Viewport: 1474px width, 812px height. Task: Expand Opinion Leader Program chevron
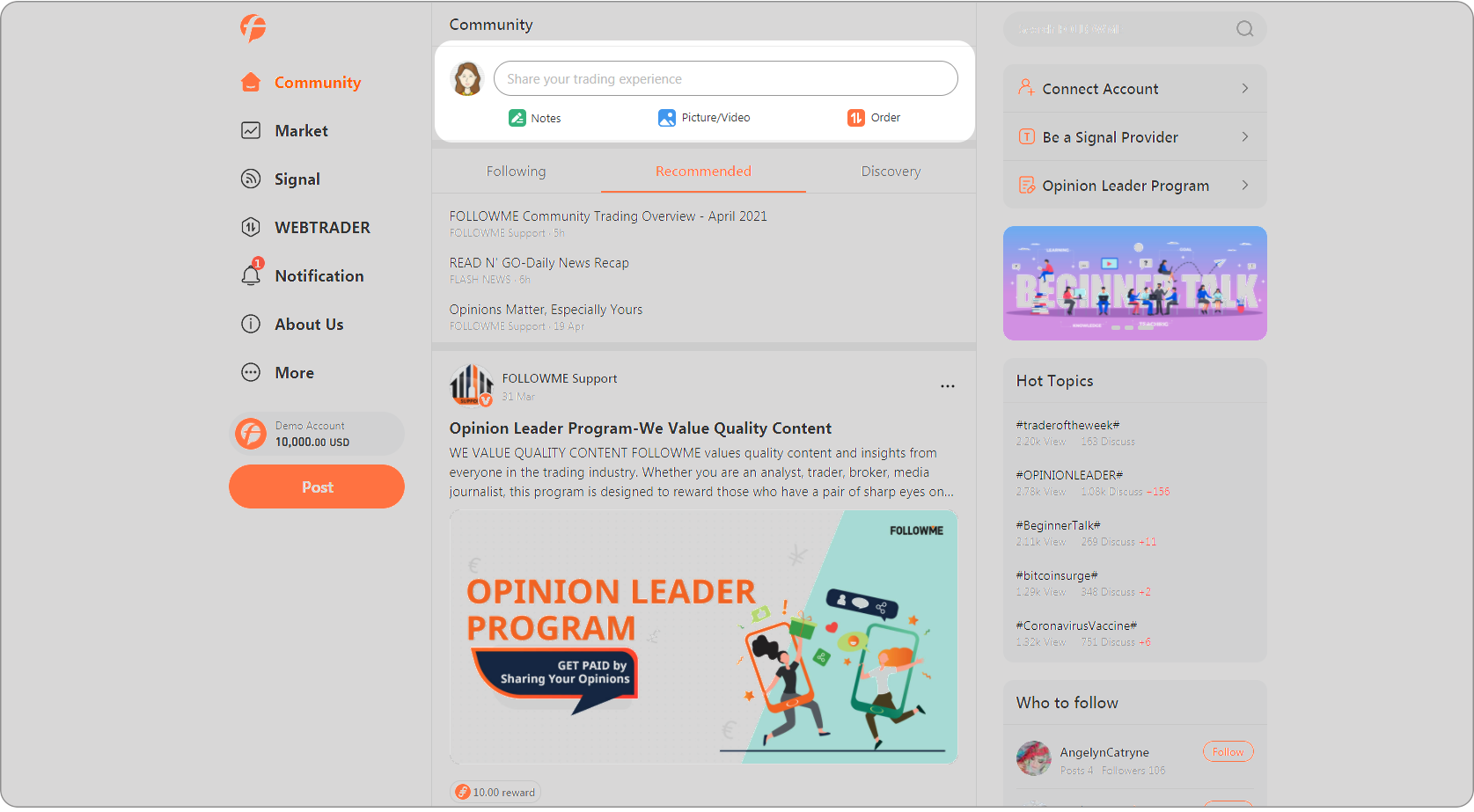click(x=1245, y=185)
